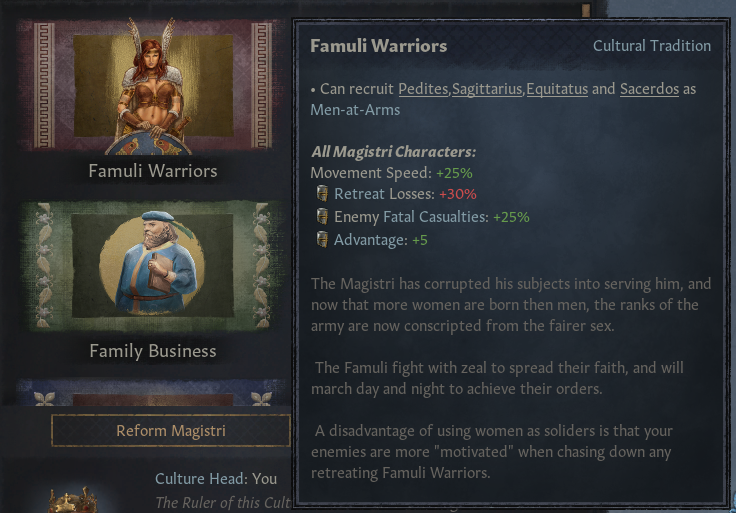Click the scrollbar handle at top edge
This screenshot has width=736, height=513.
585,10
